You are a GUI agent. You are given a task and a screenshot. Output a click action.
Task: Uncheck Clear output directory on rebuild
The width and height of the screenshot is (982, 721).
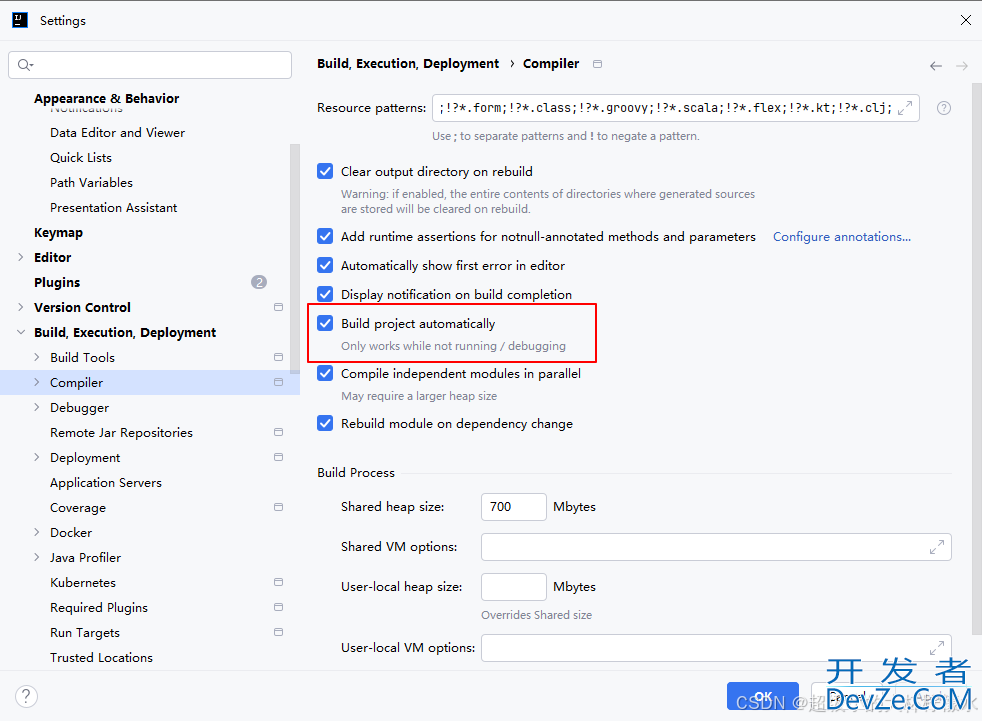325,171
